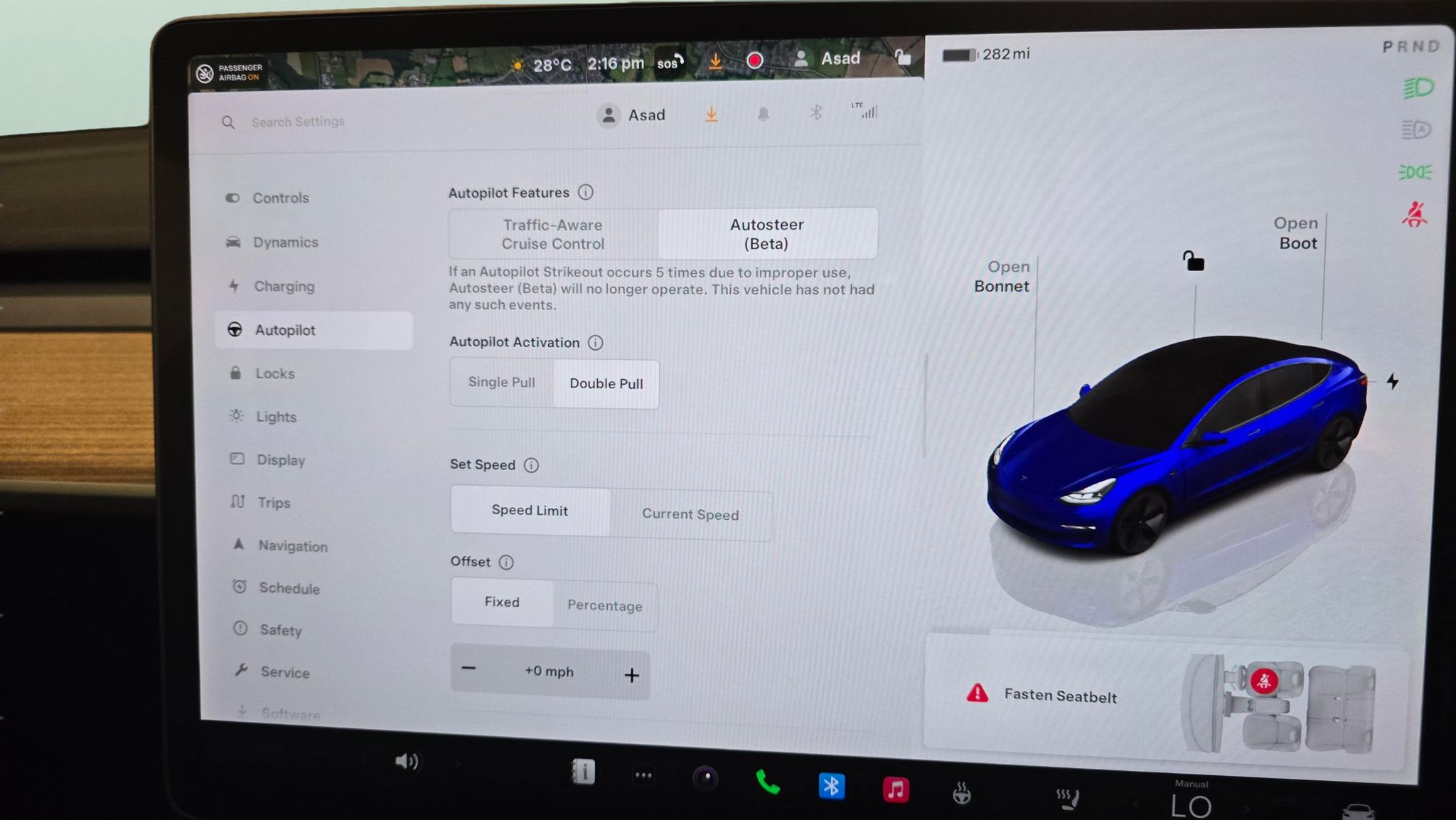
Task: Set speed to Current Speed
Action: point(690,514)
